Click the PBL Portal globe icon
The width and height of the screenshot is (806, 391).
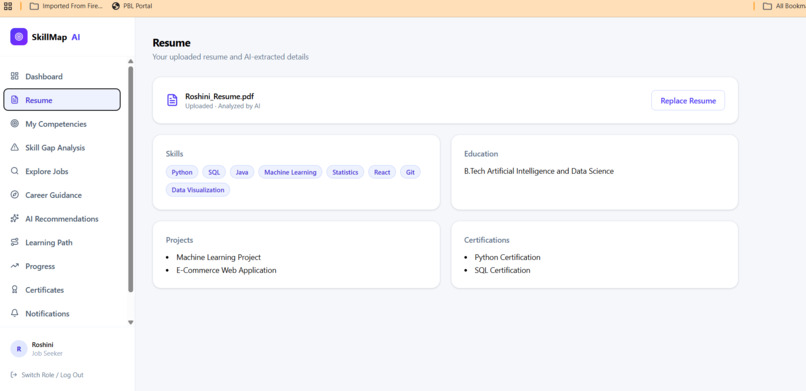(116, 6)
